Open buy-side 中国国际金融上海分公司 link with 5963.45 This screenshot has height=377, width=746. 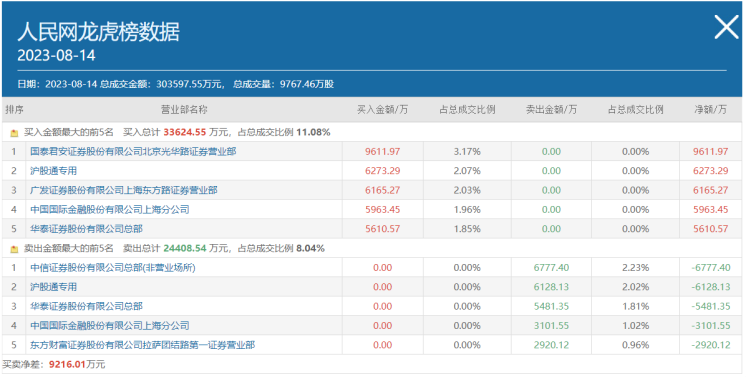point(109,209)
